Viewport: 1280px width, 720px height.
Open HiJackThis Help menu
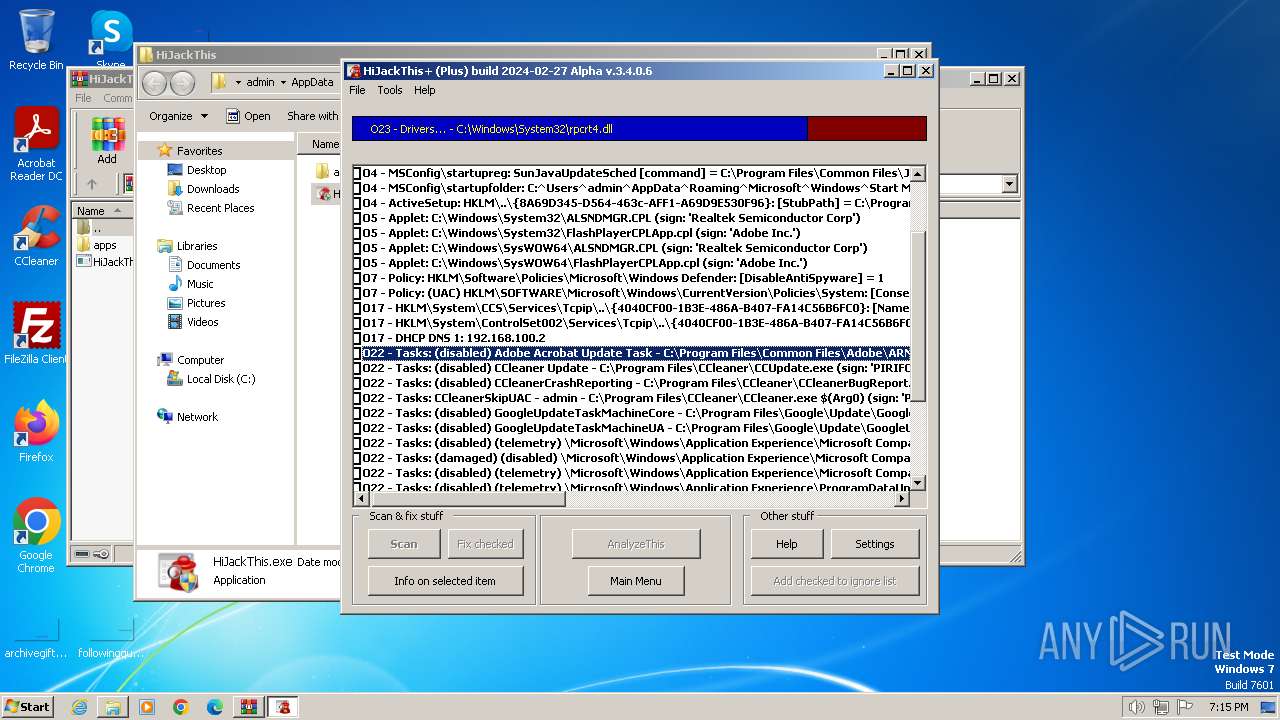pyautogui.click(x=425, y=90)
